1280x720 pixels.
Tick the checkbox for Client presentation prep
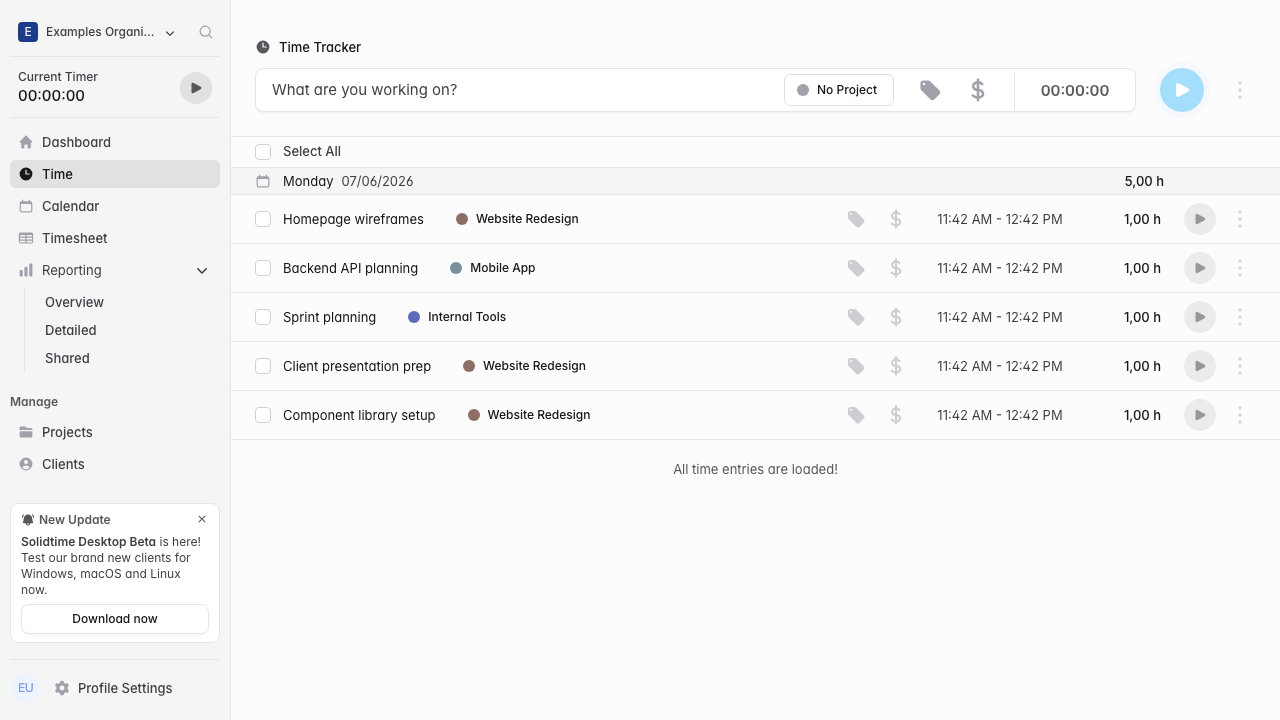click(263, 366)
